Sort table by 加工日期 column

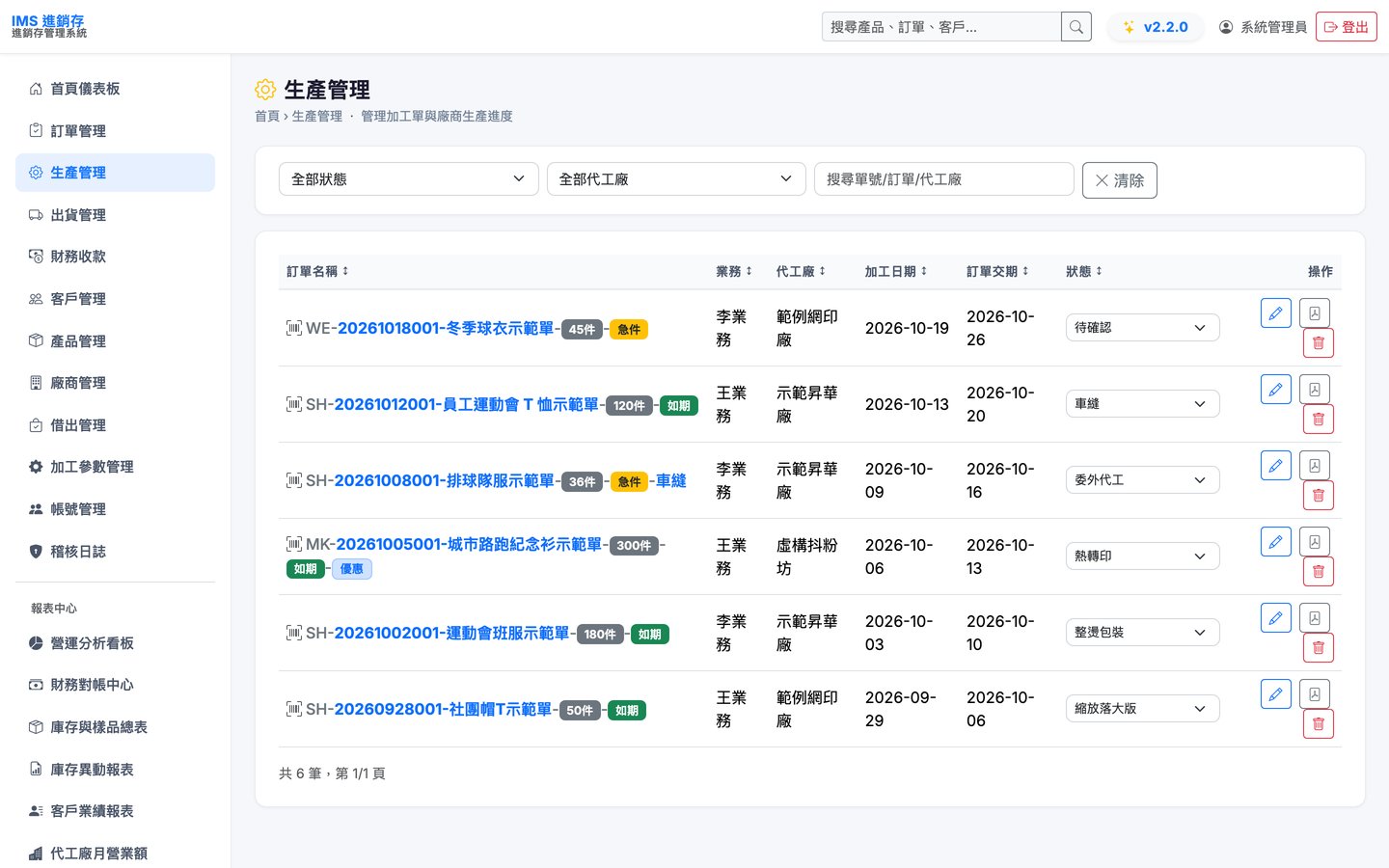pos(896,272)
